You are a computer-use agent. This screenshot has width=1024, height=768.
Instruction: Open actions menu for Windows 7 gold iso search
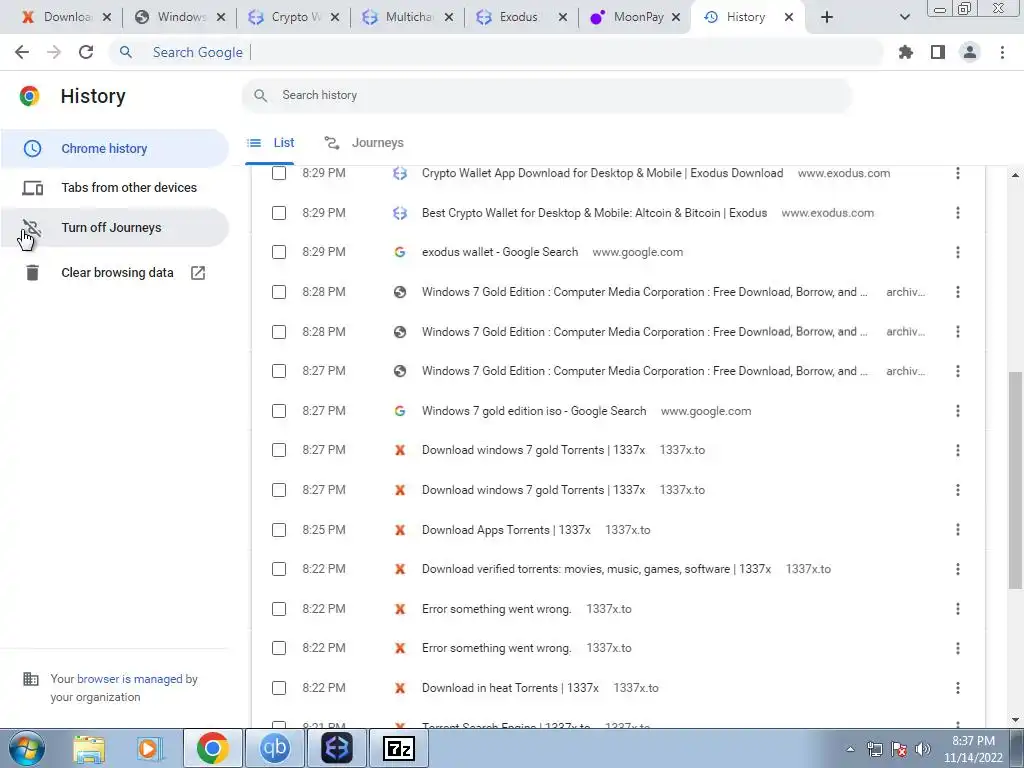tap(957, 411)
